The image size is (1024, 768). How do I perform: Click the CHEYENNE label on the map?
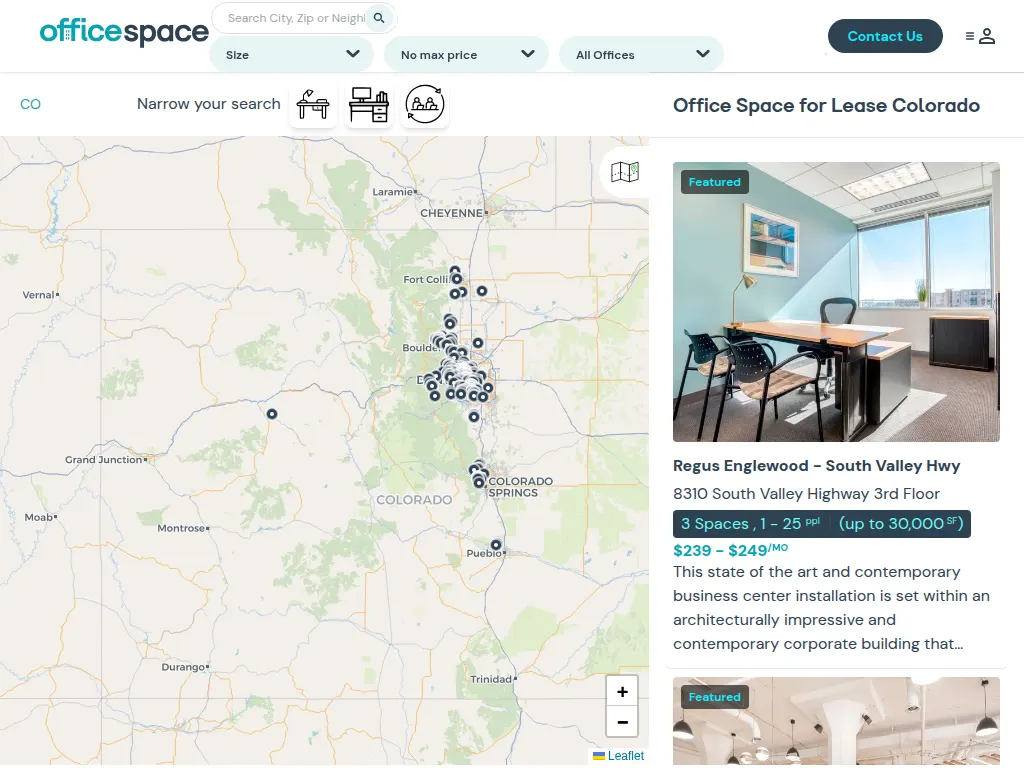click(451, 214)
